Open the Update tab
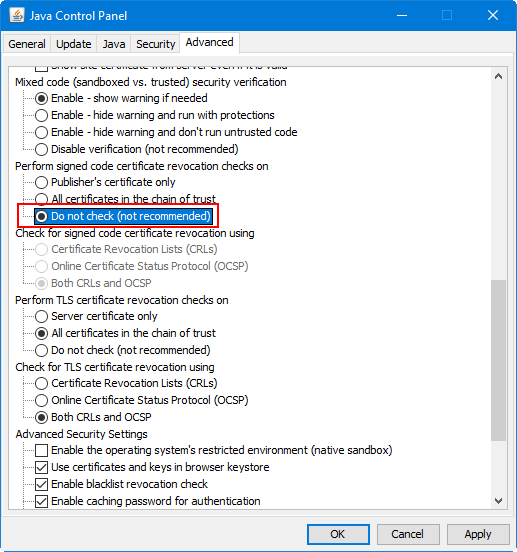Screen dimensions: 517x552 (x=74, y=44)
